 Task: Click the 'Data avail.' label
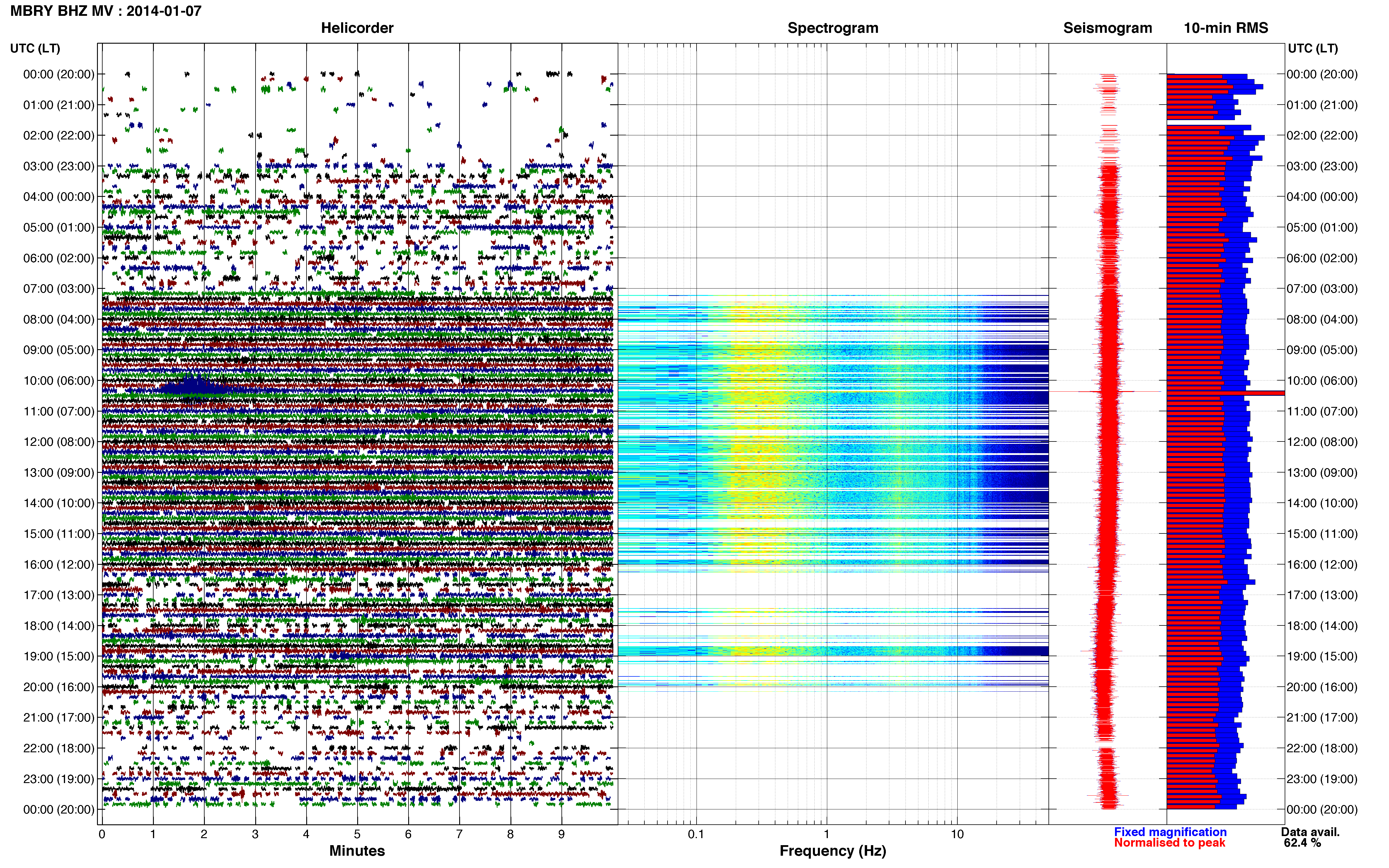(x=1310, y=832)
